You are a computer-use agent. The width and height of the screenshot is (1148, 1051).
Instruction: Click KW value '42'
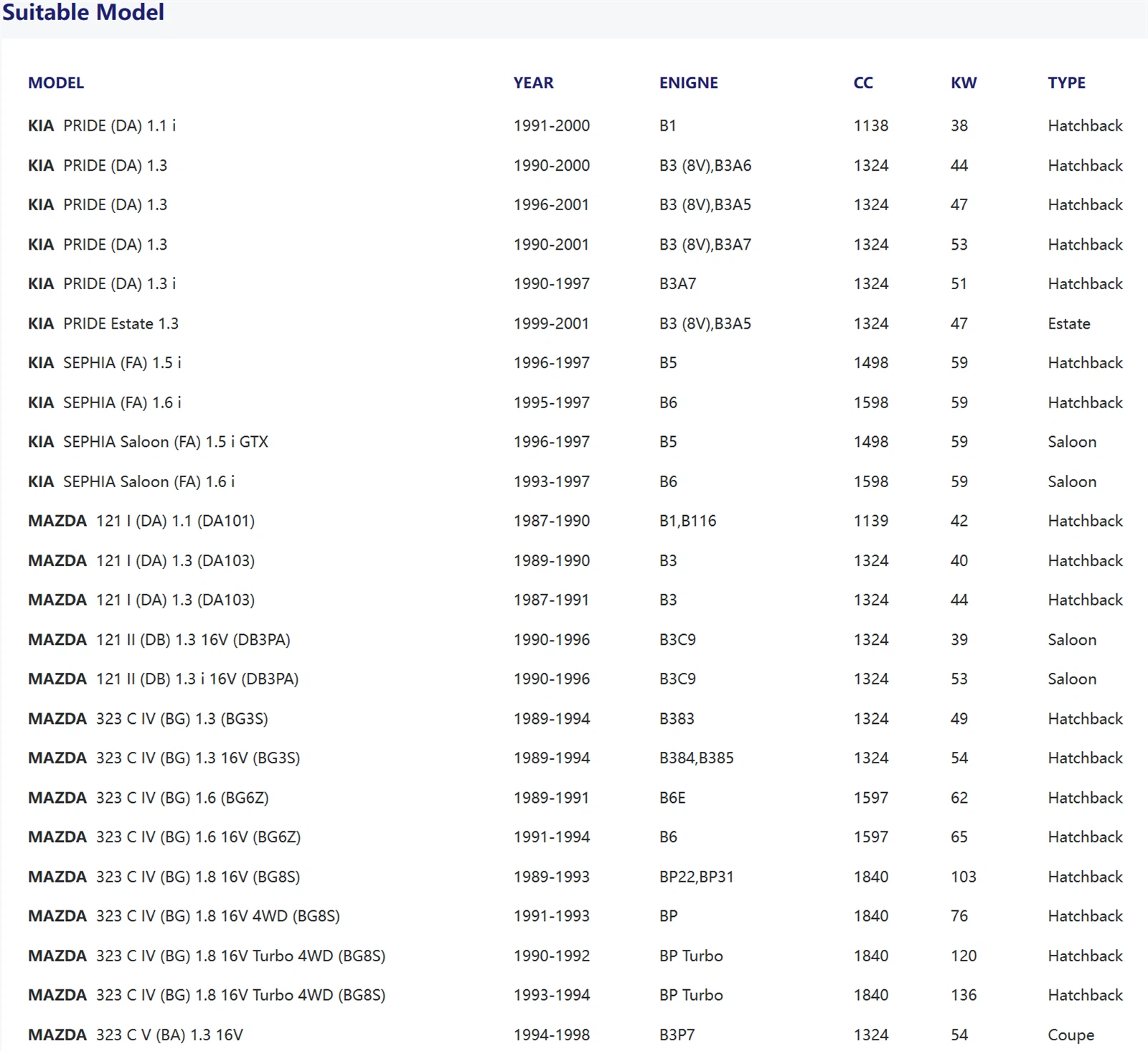pyautogui.click(x=959, y=521)
